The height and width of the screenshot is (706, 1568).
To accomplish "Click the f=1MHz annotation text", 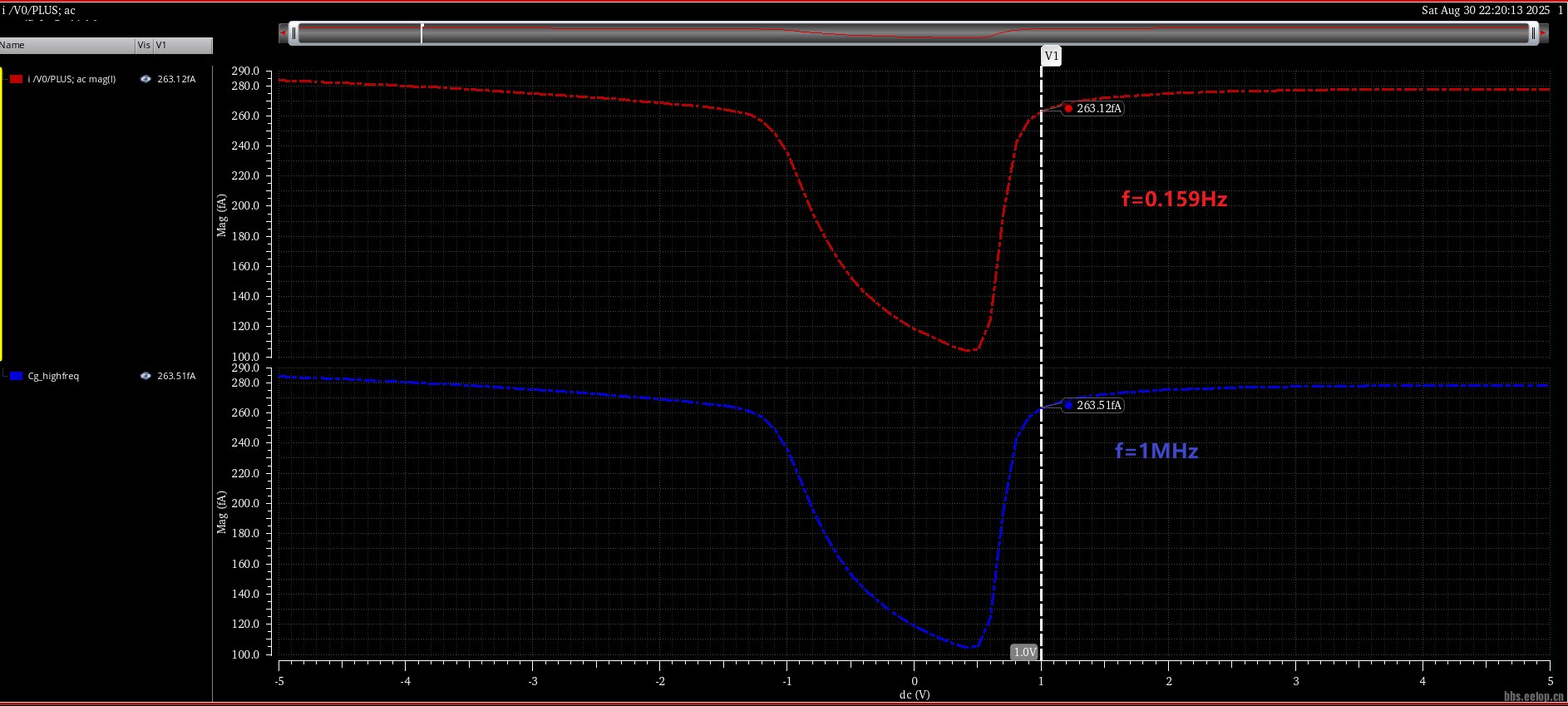I will pos(1156,451).
